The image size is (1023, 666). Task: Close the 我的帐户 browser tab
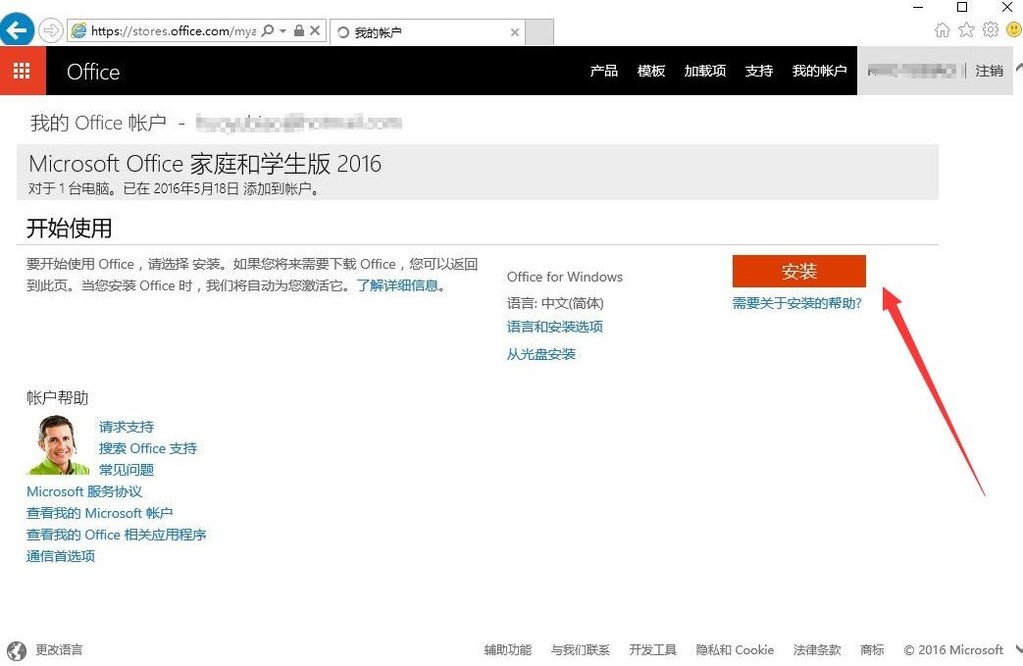tap(515, 32)
